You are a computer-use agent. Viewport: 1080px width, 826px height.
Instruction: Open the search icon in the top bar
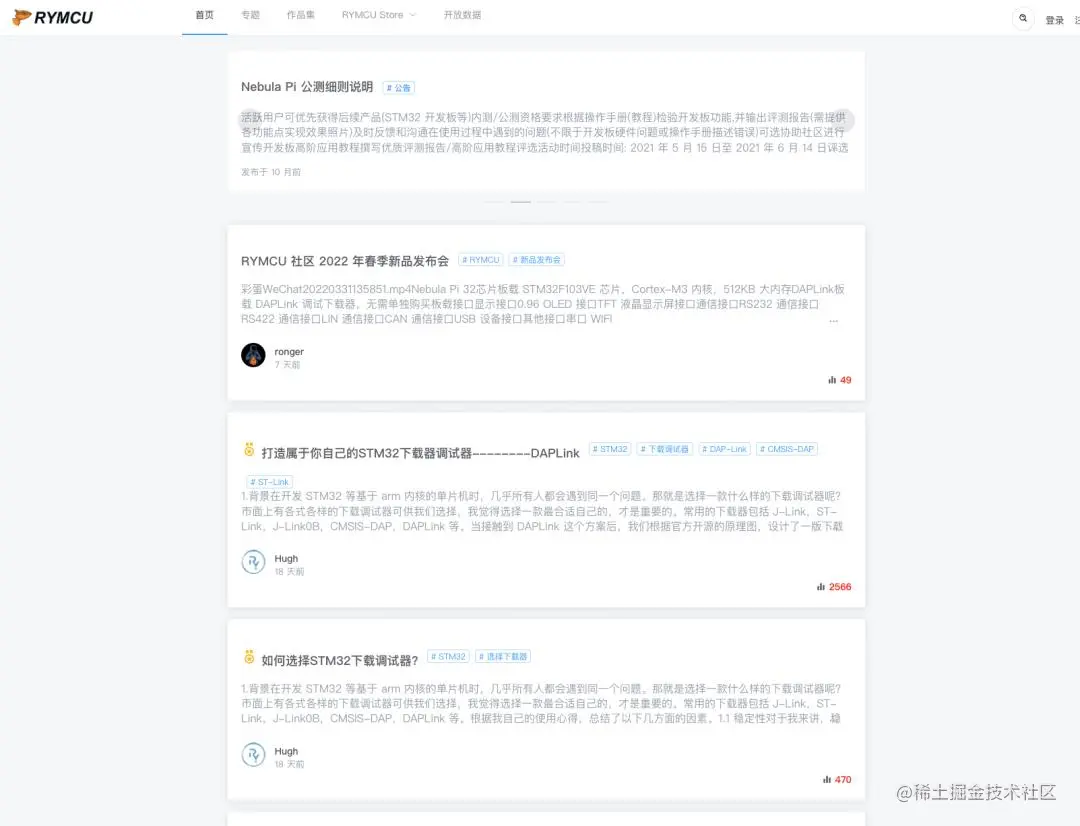point(1023,19)
